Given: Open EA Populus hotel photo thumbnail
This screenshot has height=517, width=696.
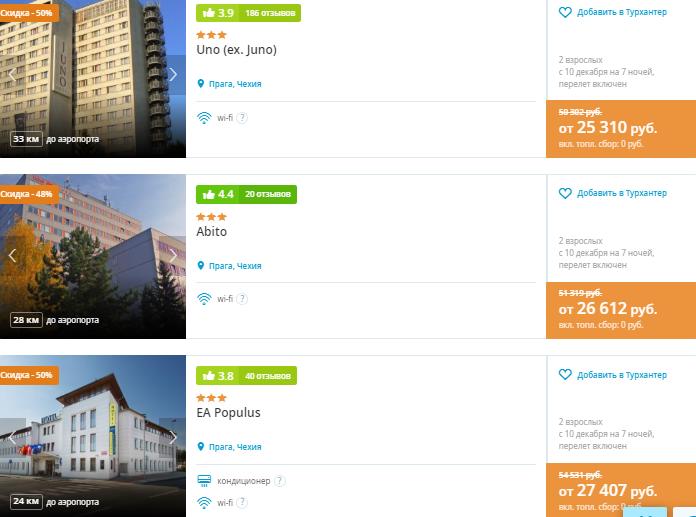Looking at the screenshot, I should 93,436.
